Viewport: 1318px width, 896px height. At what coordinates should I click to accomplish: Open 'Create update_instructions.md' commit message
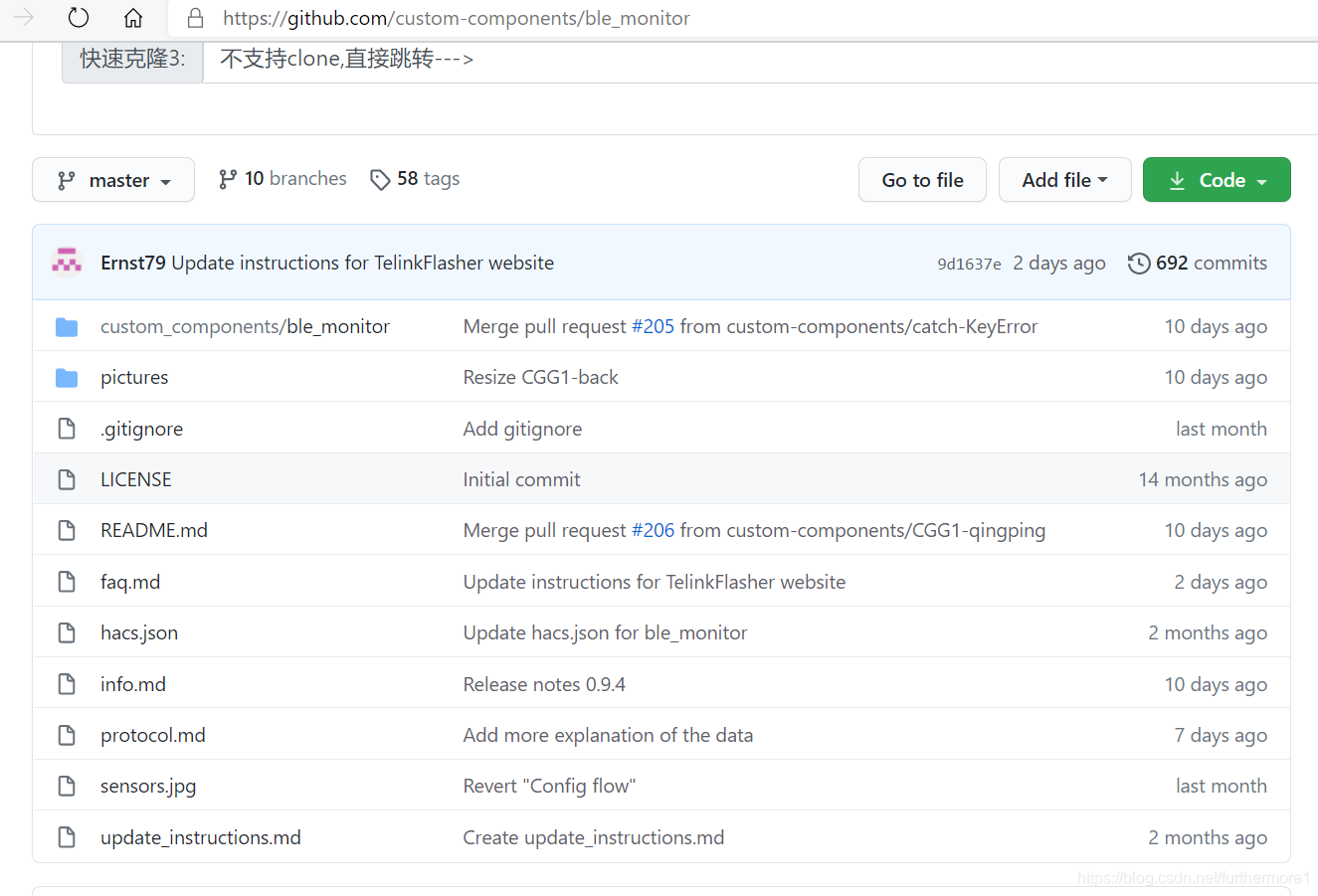coord(594,837)
